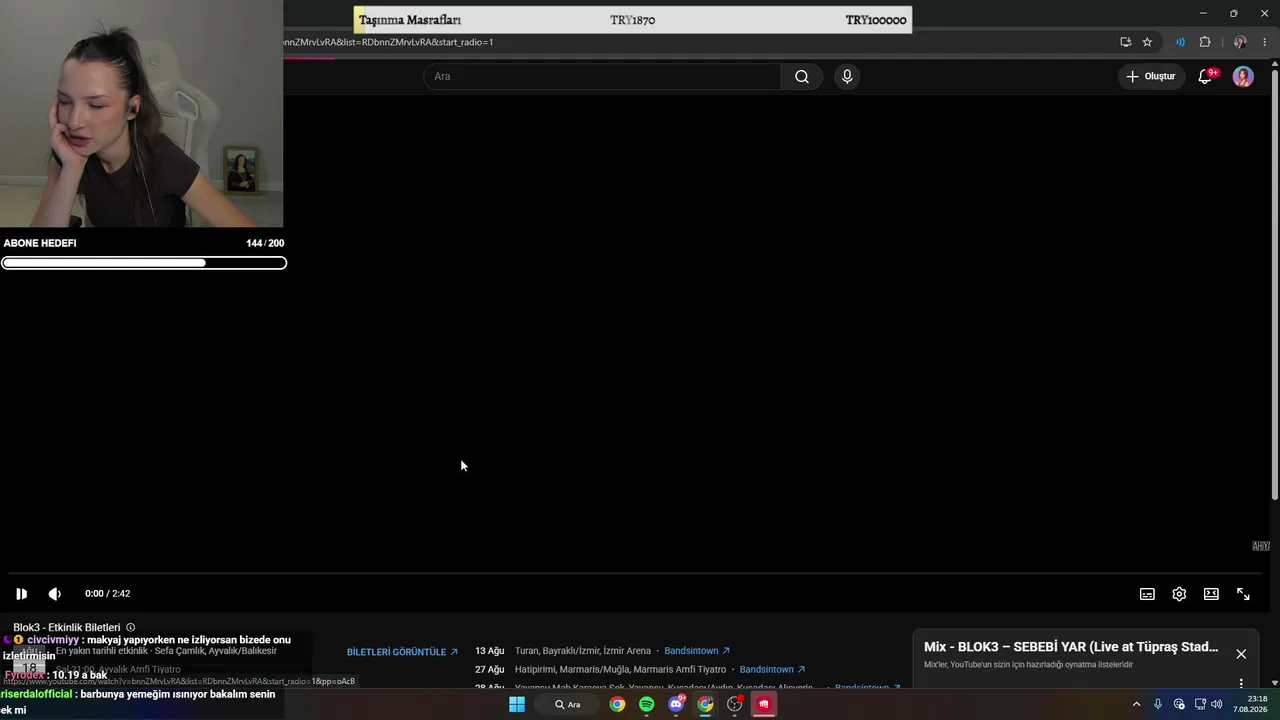The width and height of the screenshot is (1280, 720).
Task: Open OBS Studio from the taskbar
Action: (735, 704)
